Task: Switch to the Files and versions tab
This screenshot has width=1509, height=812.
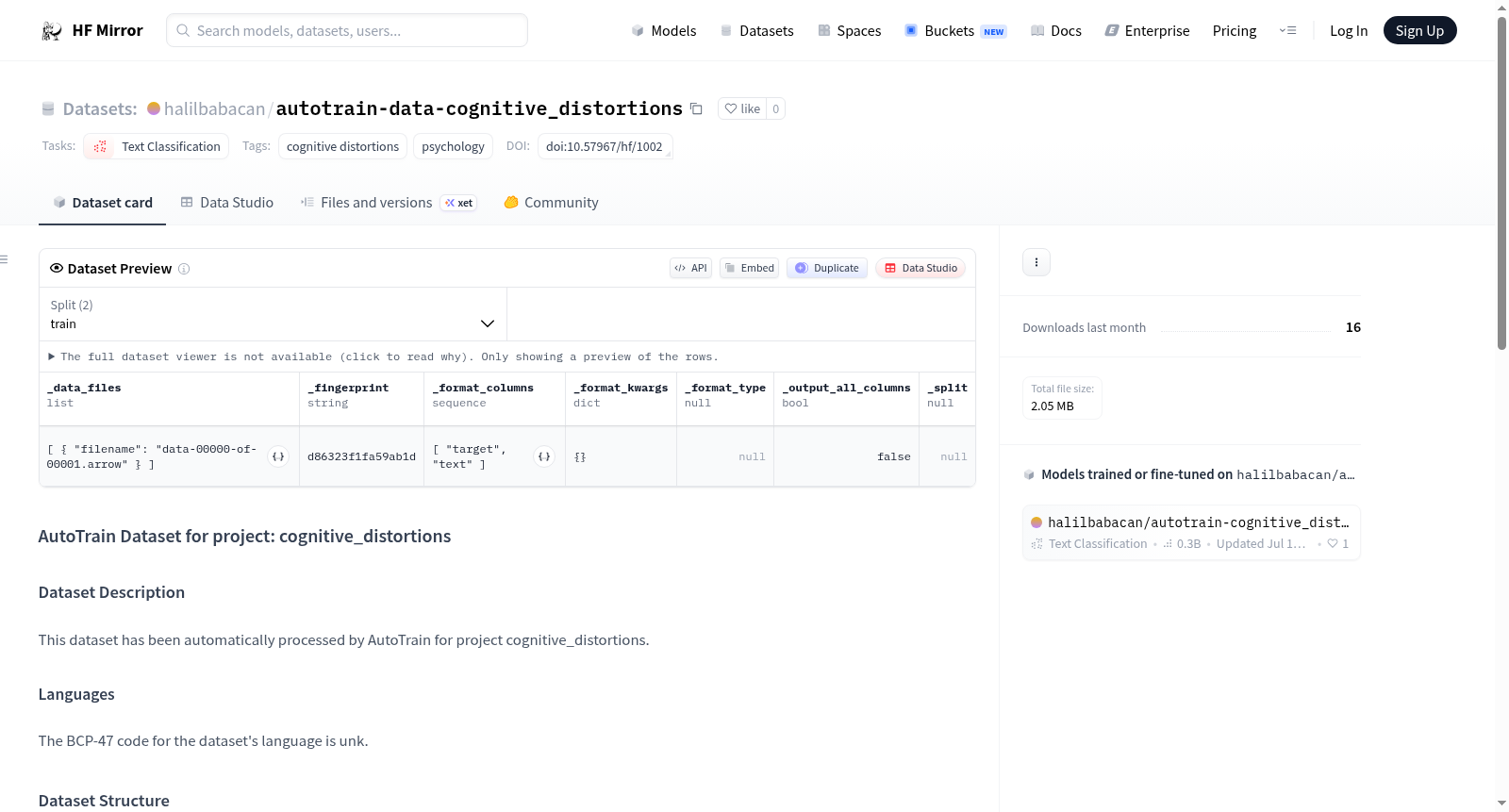Action: [x=389, y=203]
